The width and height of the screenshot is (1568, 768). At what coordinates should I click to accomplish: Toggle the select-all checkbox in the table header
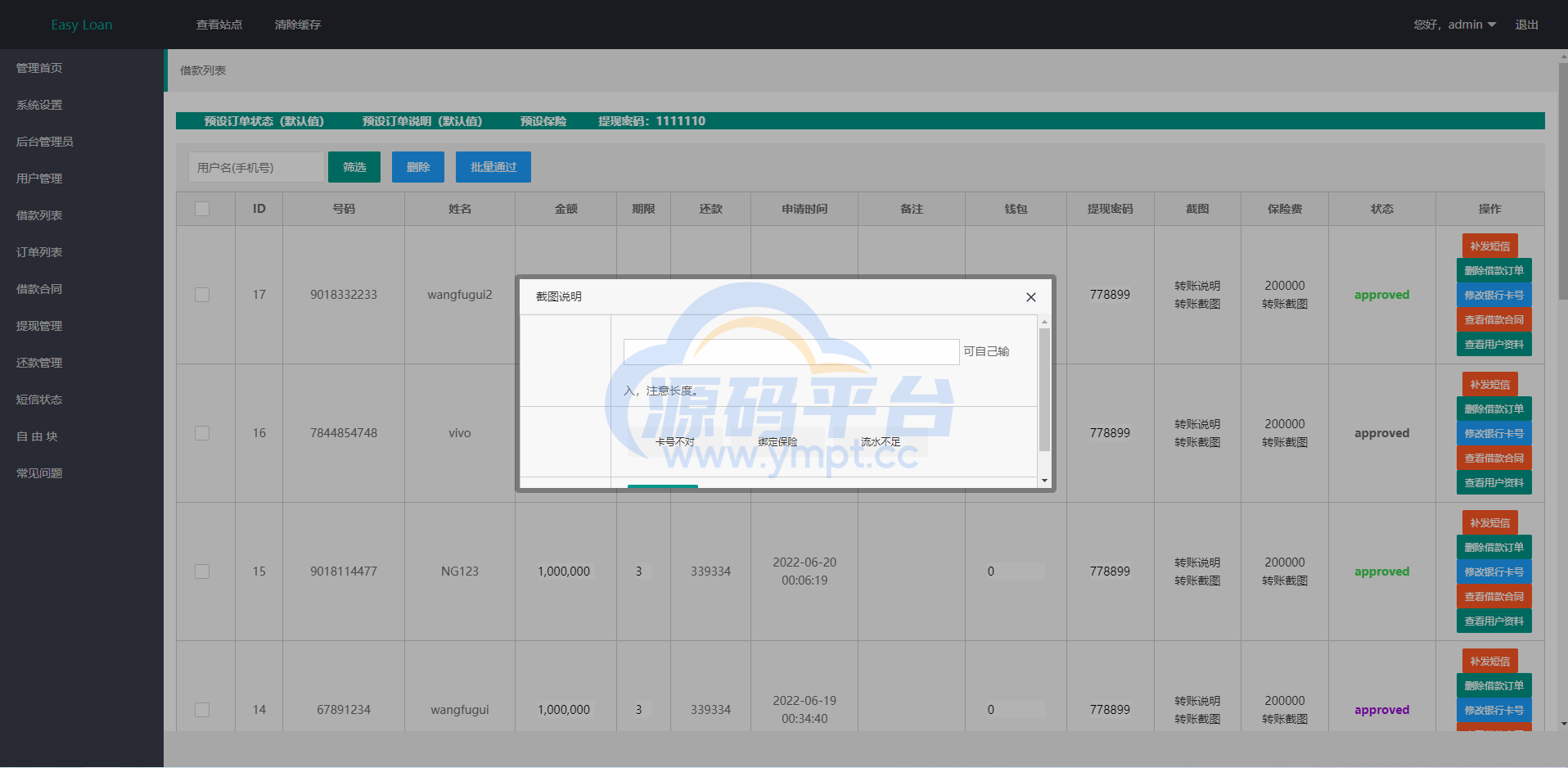click(x=202, y=209)
